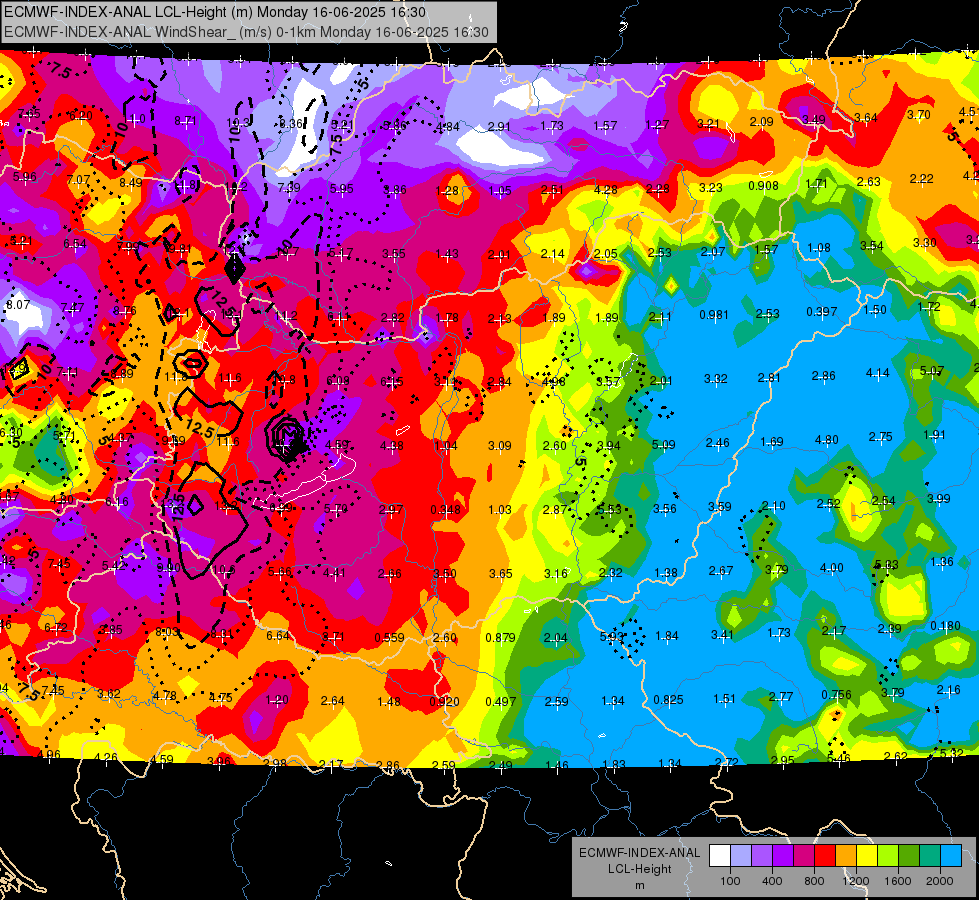Image resolution: width=979 pixels, height=900 pixels.
Task: Click the legend label 'LCL-Height'
Action: tap(639, 869)
